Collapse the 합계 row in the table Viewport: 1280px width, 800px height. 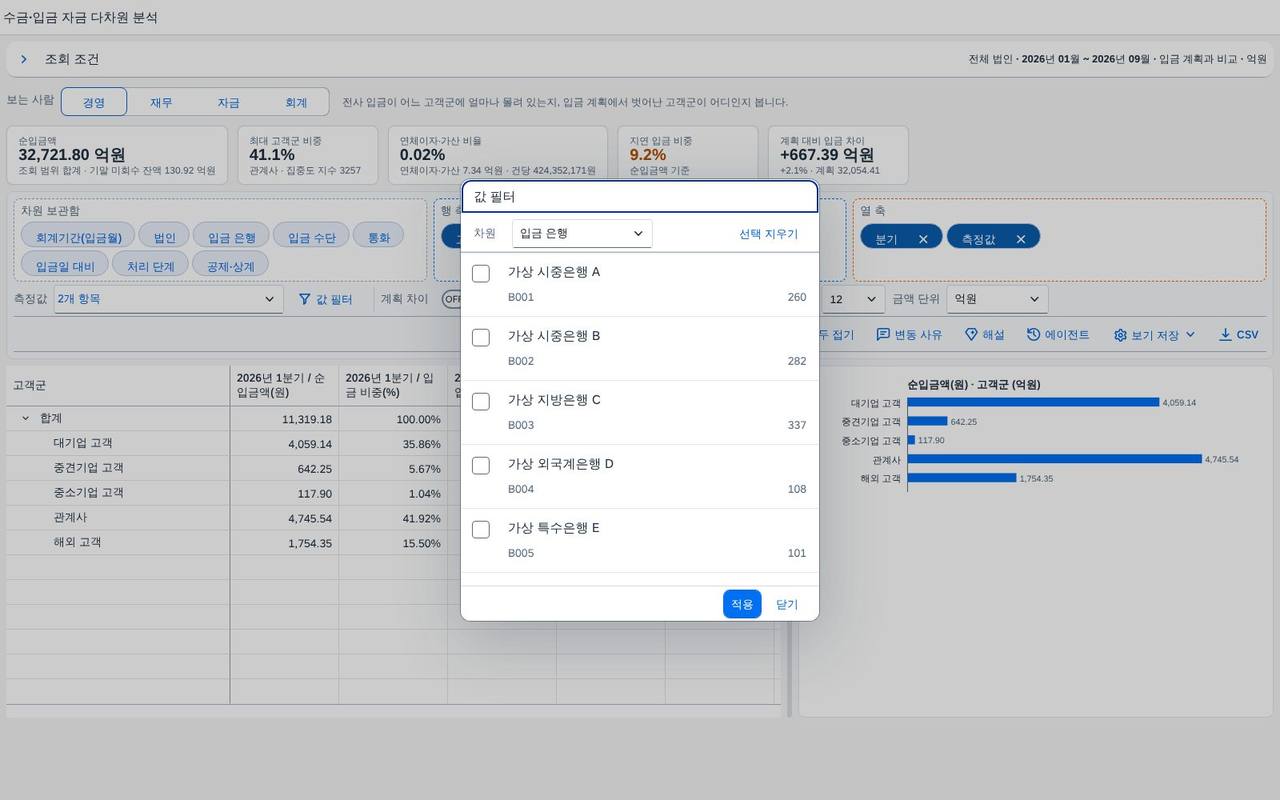click(x=26, y=419)
